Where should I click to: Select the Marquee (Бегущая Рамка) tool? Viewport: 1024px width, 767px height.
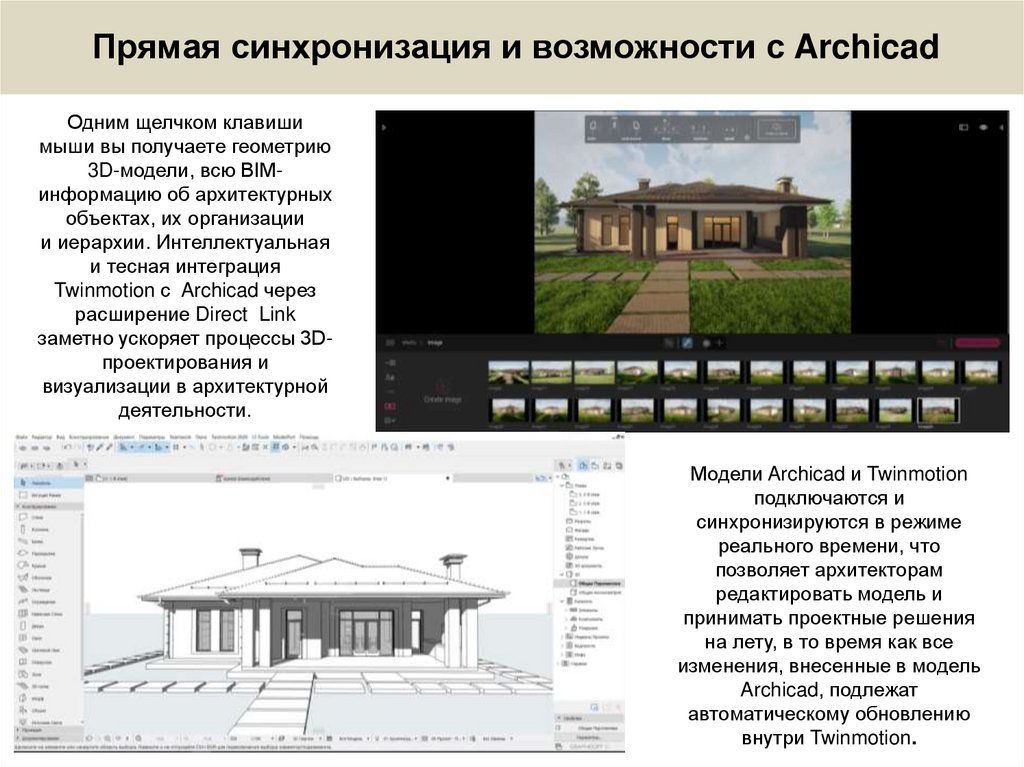(x=49, y=495)
